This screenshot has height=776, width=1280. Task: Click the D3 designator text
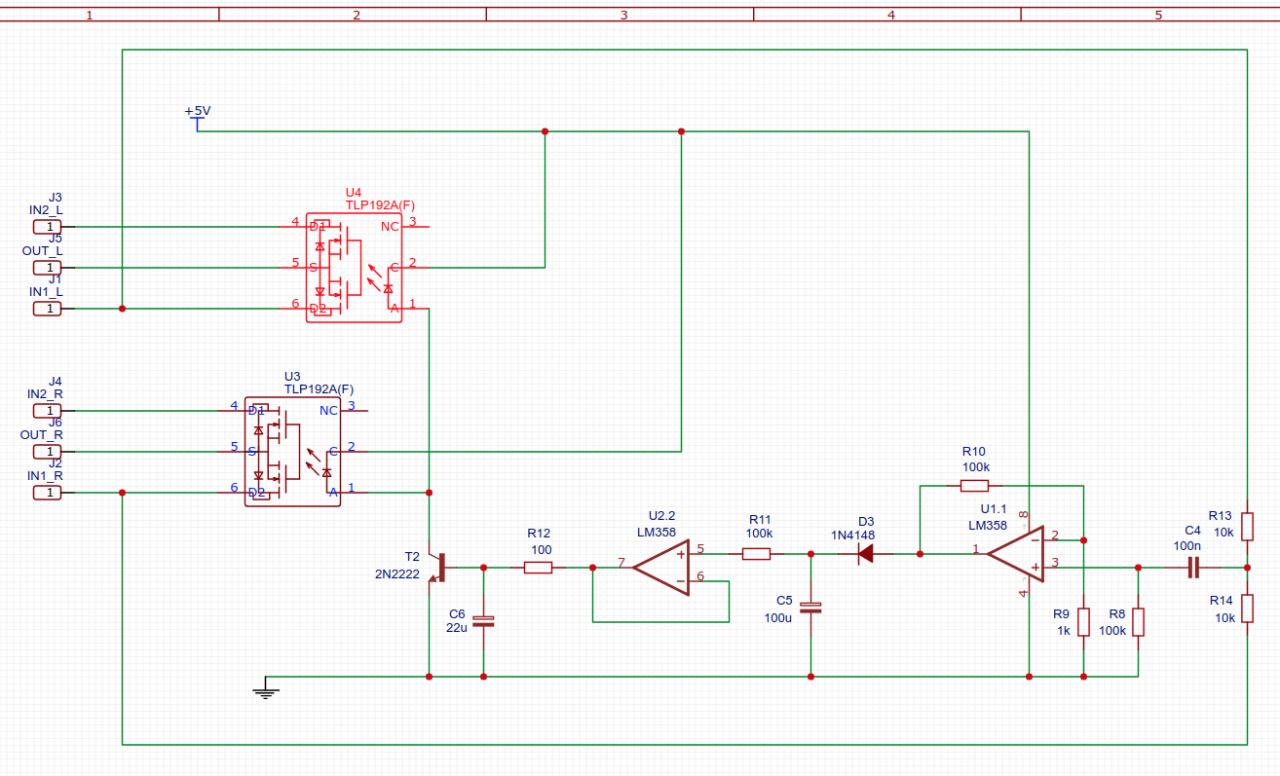(x=866, y=521)
